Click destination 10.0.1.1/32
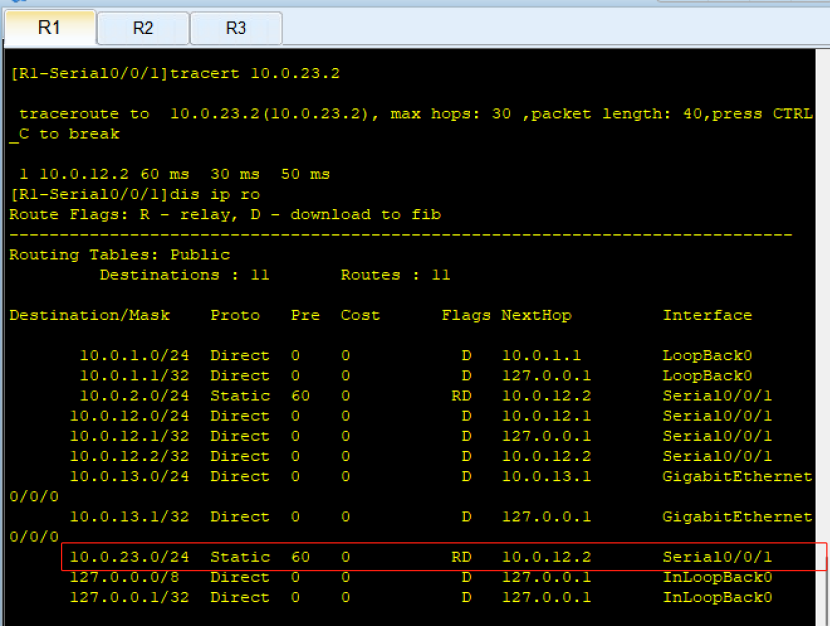This screenshot has height=626, width=830. (134, 375)
